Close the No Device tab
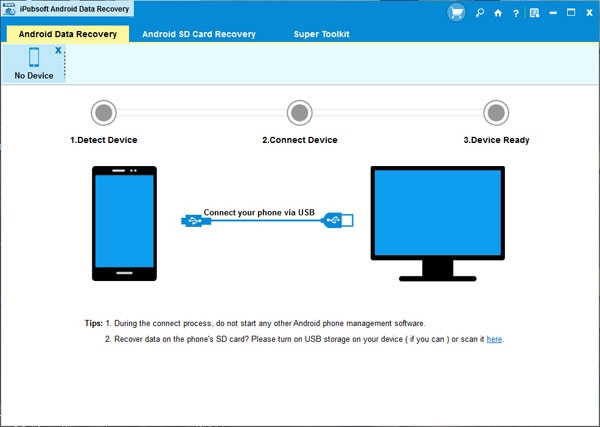 (x=58, y=50)
